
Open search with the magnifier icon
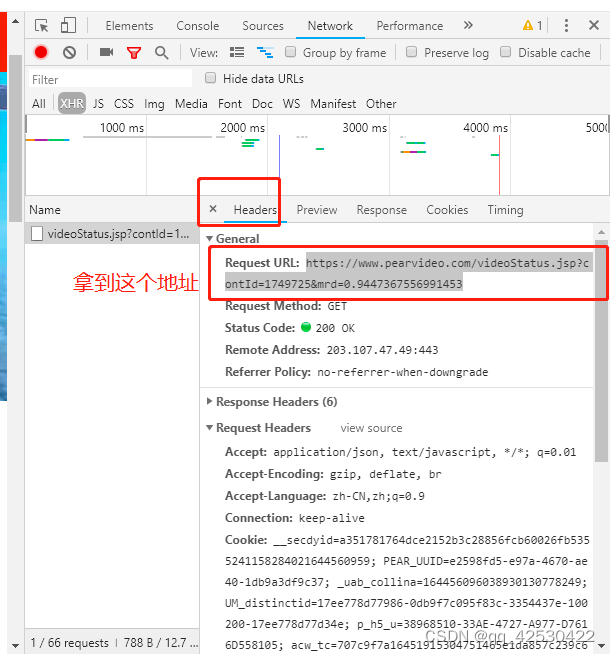pyautogui.click(x=161, y=53)
